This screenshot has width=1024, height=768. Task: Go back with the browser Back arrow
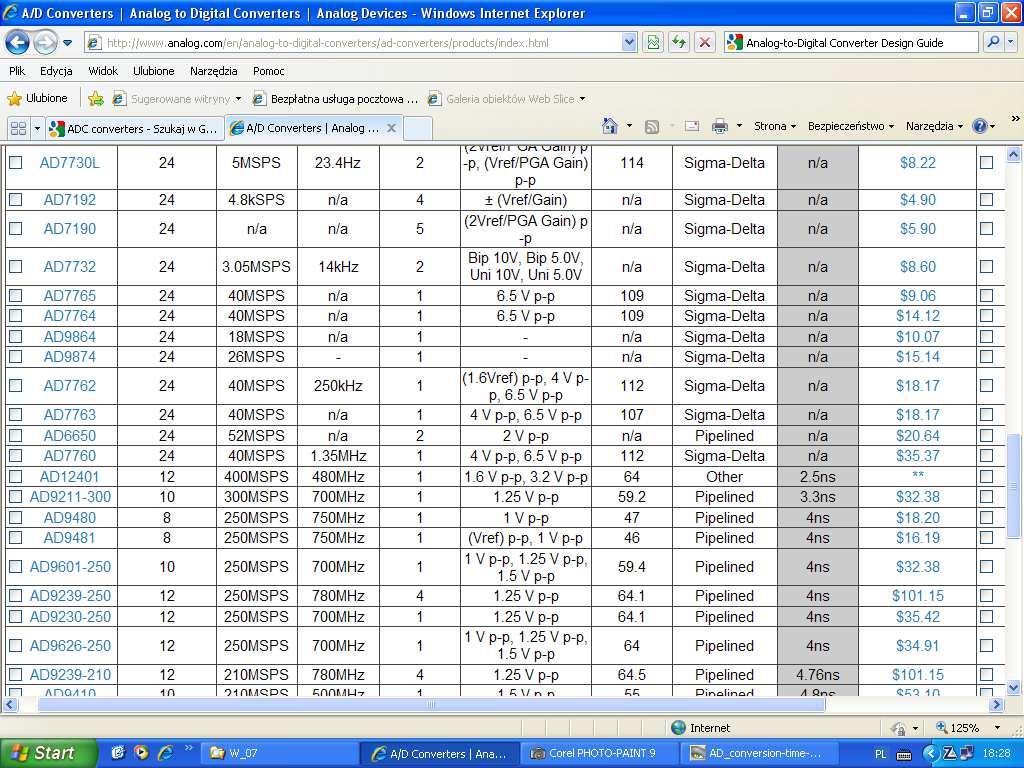17,43
